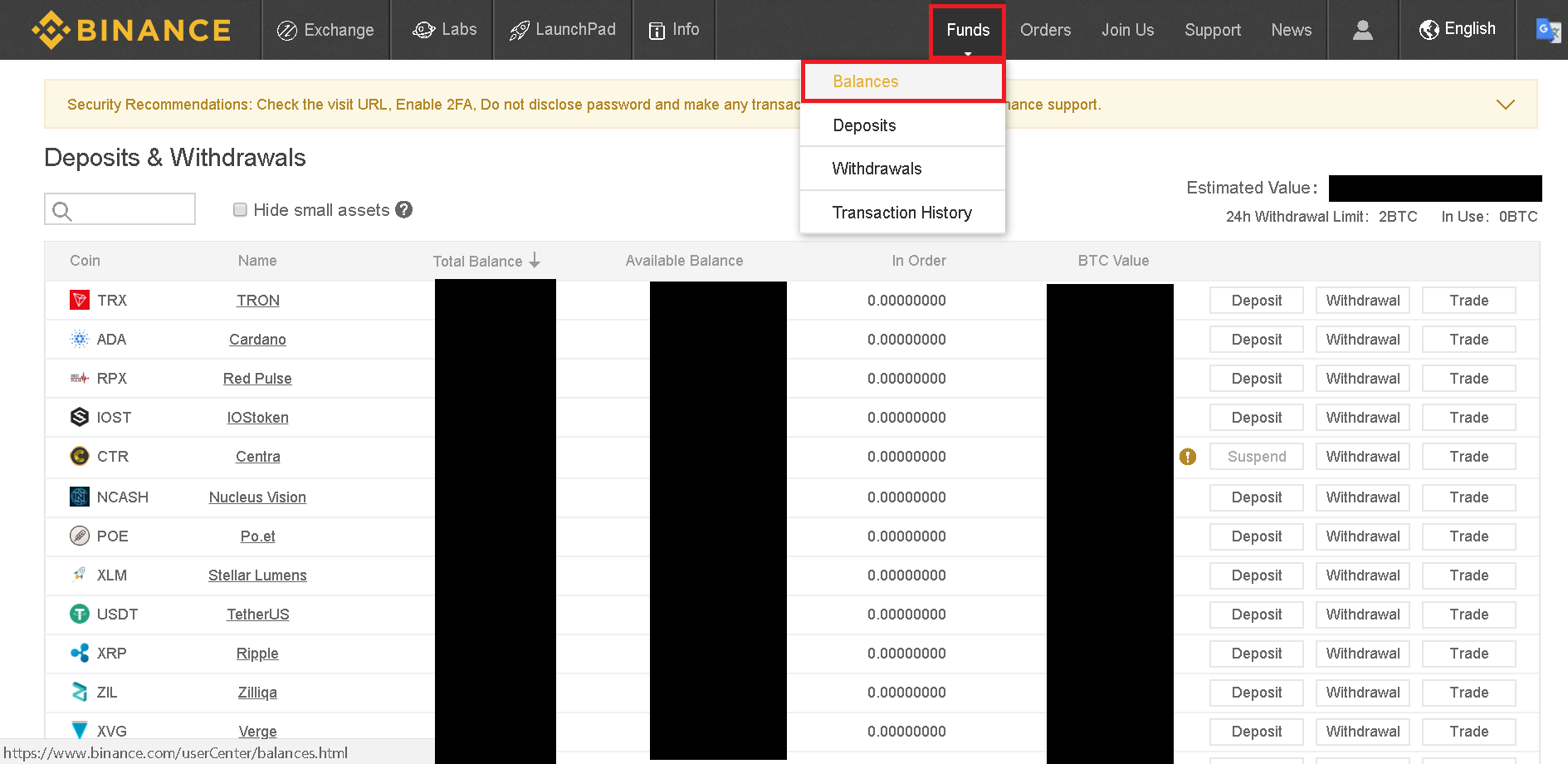The height and width of the screenshot is (764, 1568).
Task: Click the Suspend button for CTR
Action: pos(1257,457)
